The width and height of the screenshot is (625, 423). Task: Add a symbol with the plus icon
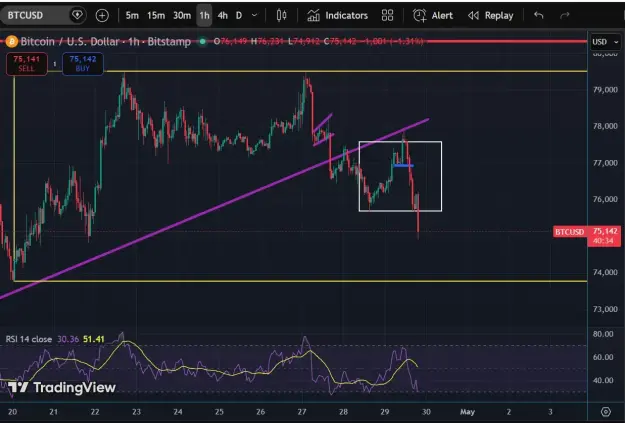[102, 16]
